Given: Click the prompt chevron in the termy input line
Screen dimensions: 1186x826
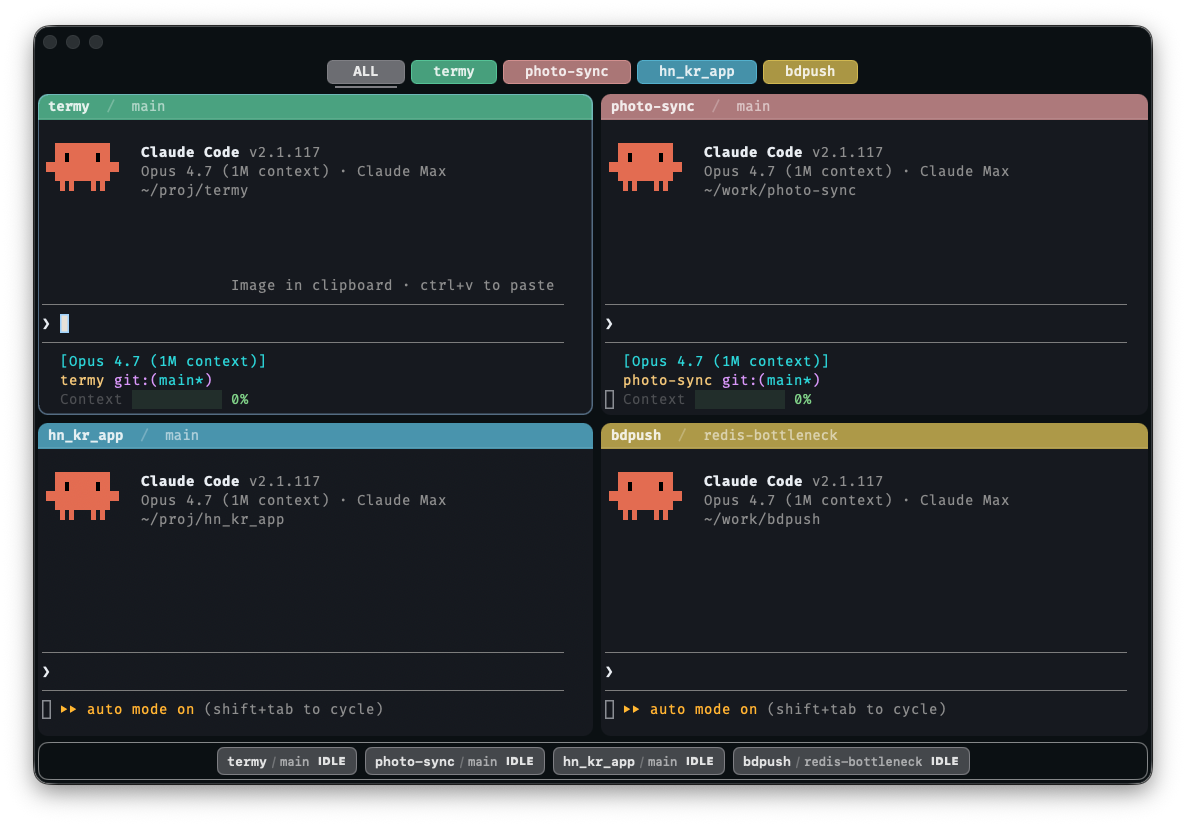Looking at the screenshot, I should coord(45,322).
